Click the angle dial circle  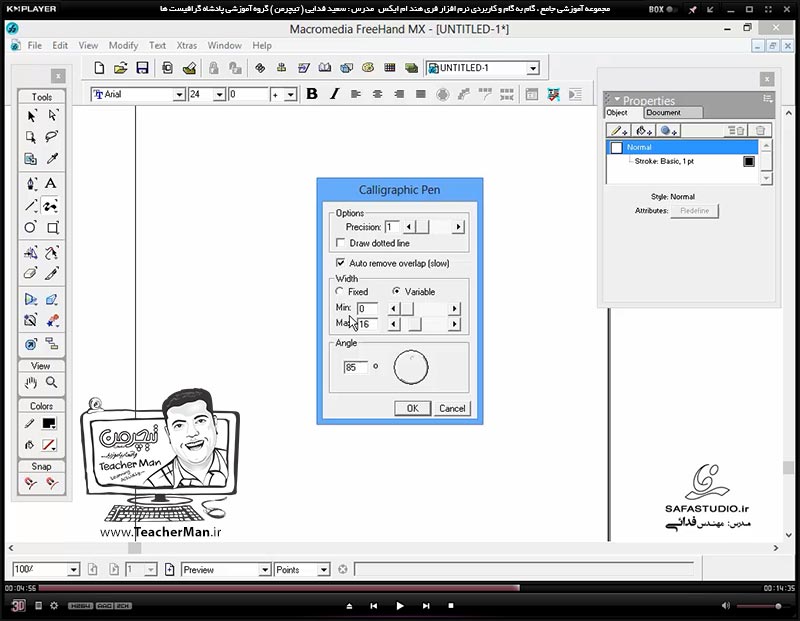411,367
